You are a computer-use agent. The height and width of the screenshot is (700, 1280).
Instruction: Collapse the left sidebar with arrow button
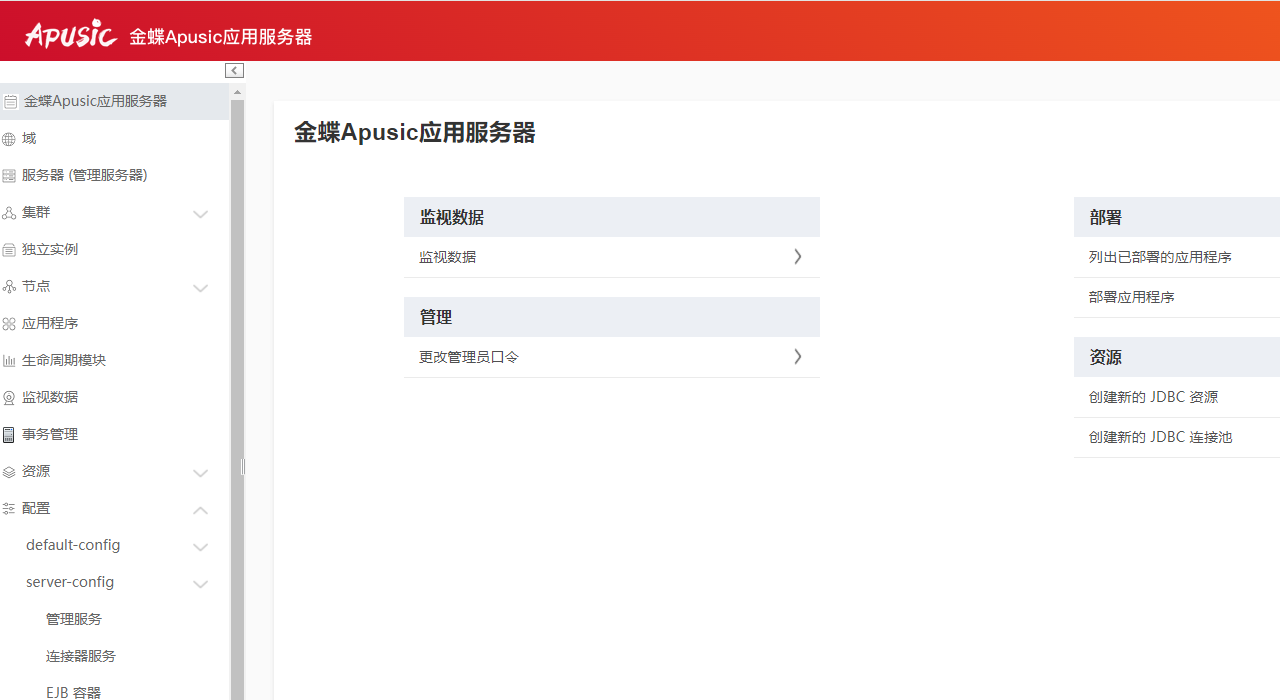[x=234, y=70]
